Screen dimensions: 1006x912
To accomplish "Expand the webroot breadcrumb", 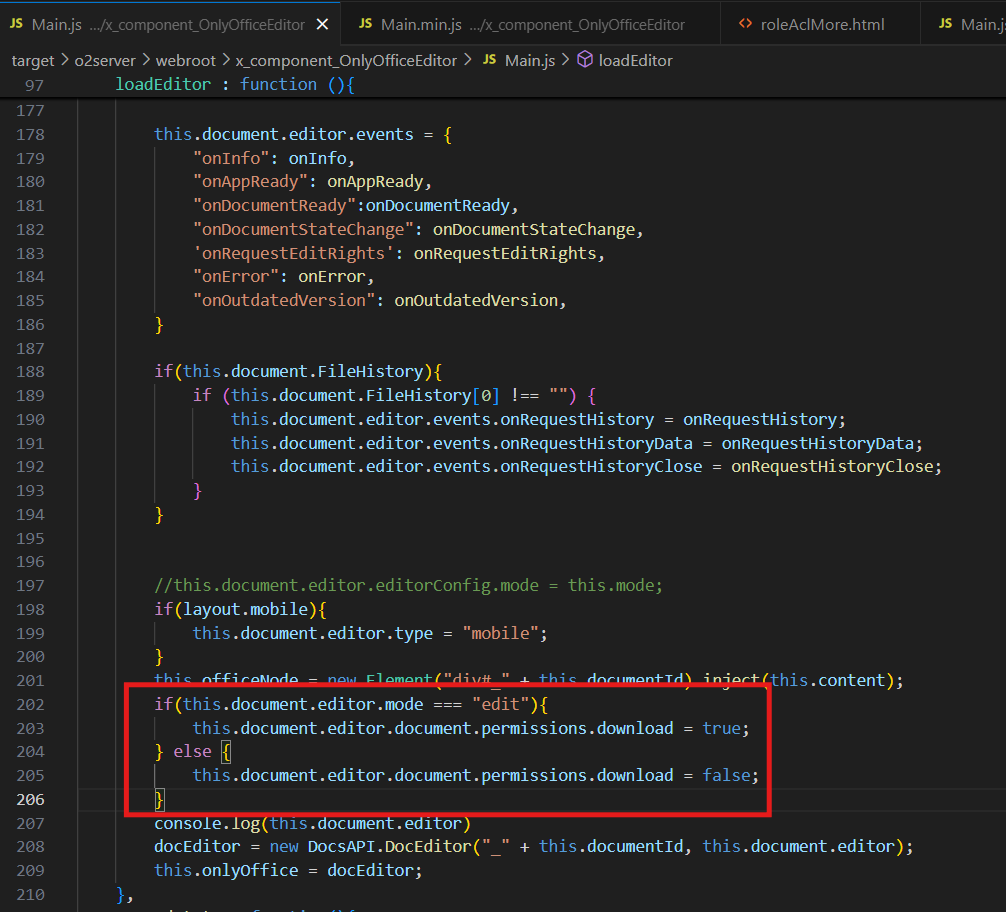I will (x=188, y=61).
